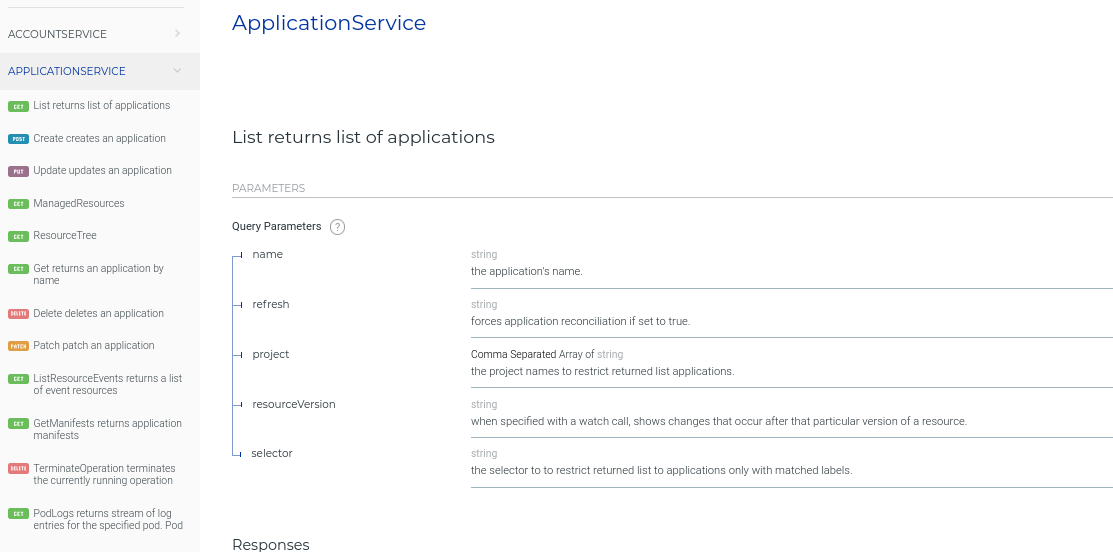This screenshot has width=1113, height=552.
Task: Click GET badge beside List returns list
Action: [x=18, y=106]
